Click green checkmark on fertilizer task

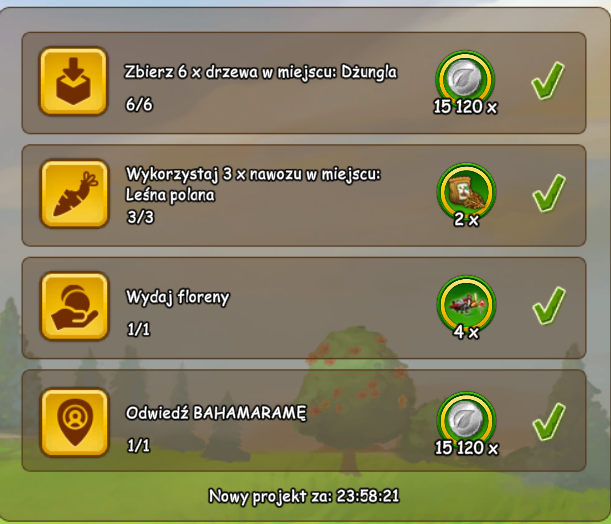tap(549, 192)
